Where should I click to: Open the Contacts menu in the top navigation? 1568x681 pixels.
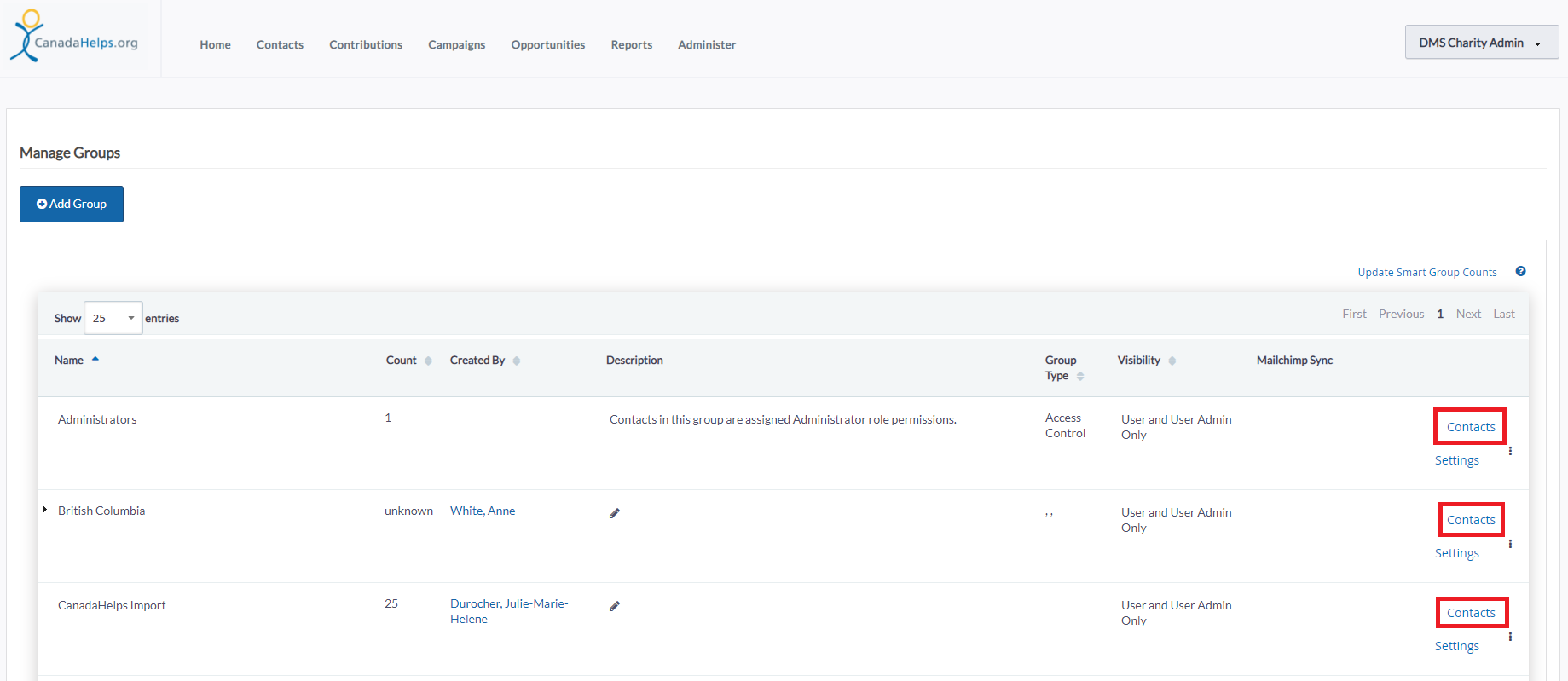pyautogui.click(x=280, y=44)
